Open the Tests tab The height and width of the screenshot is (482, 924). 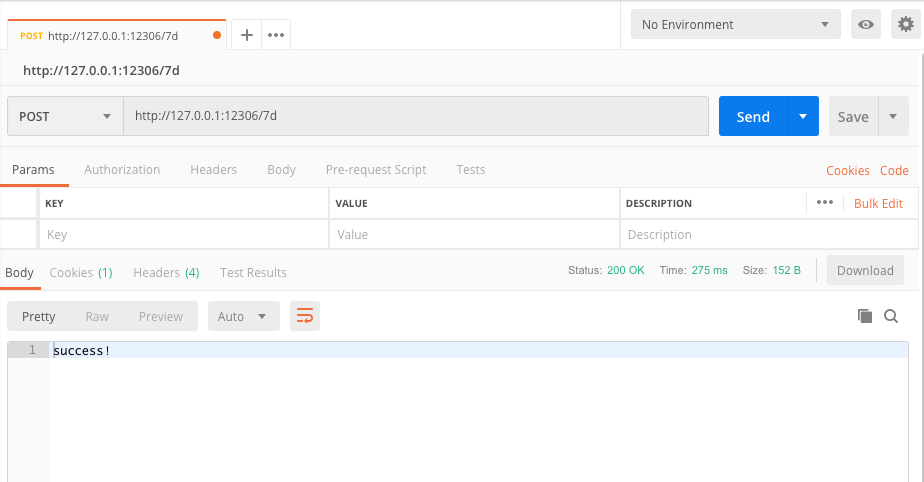coord(470,170)
